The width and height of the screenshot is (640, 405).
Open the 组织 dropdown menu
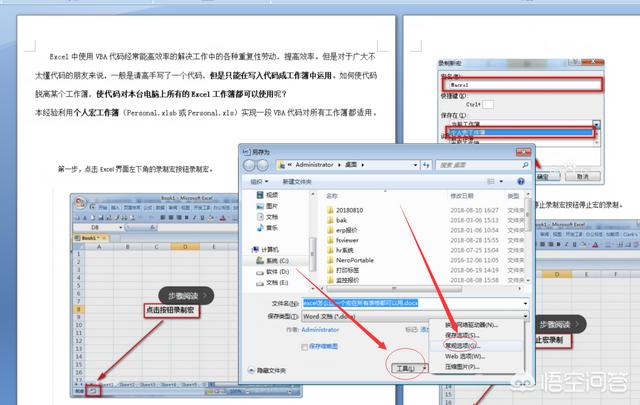(x=259, y=181)
